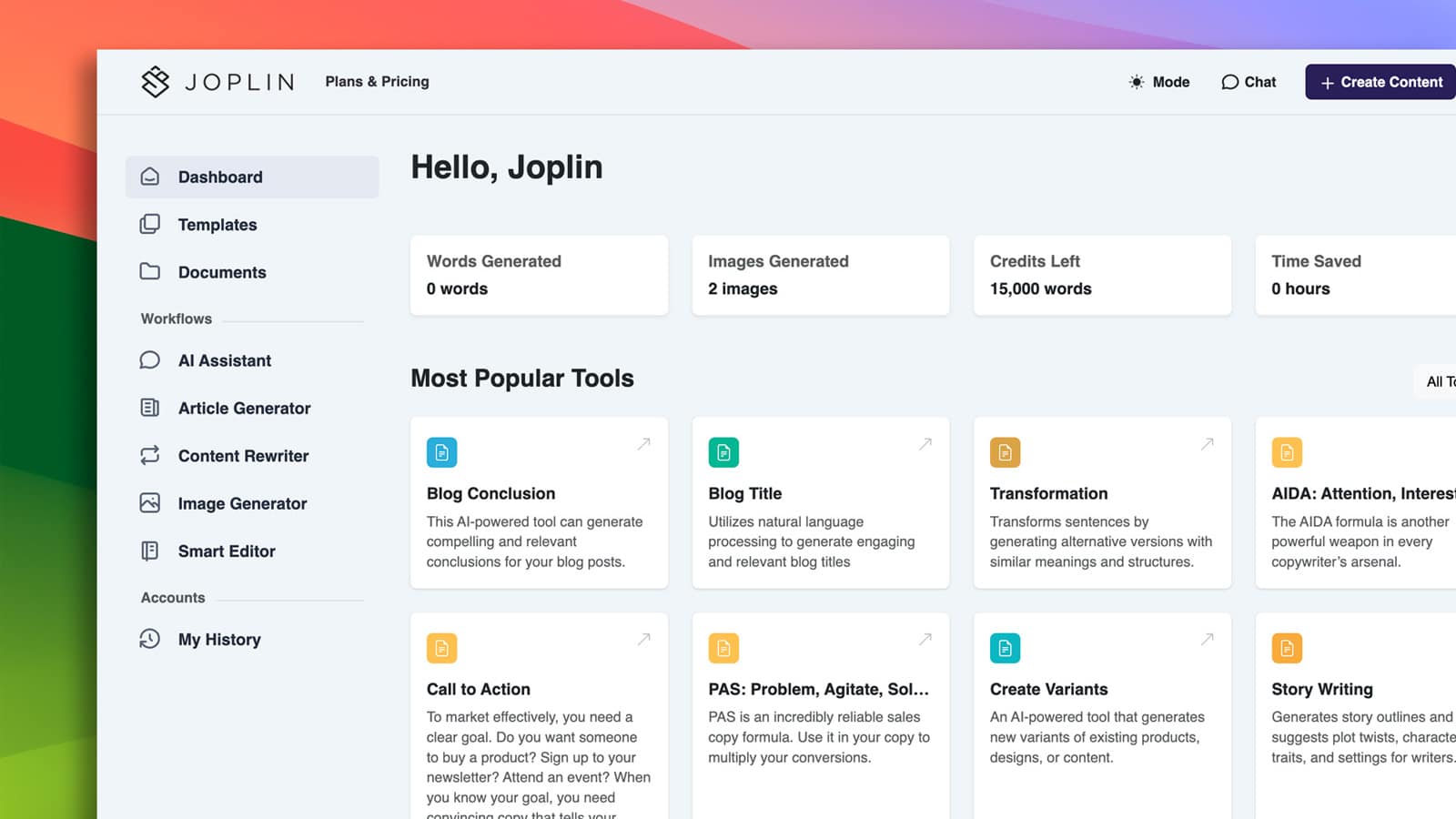Open Smart Editor workflow
1456x819 pixels.
pyautogui.click(x=252, y=551)
